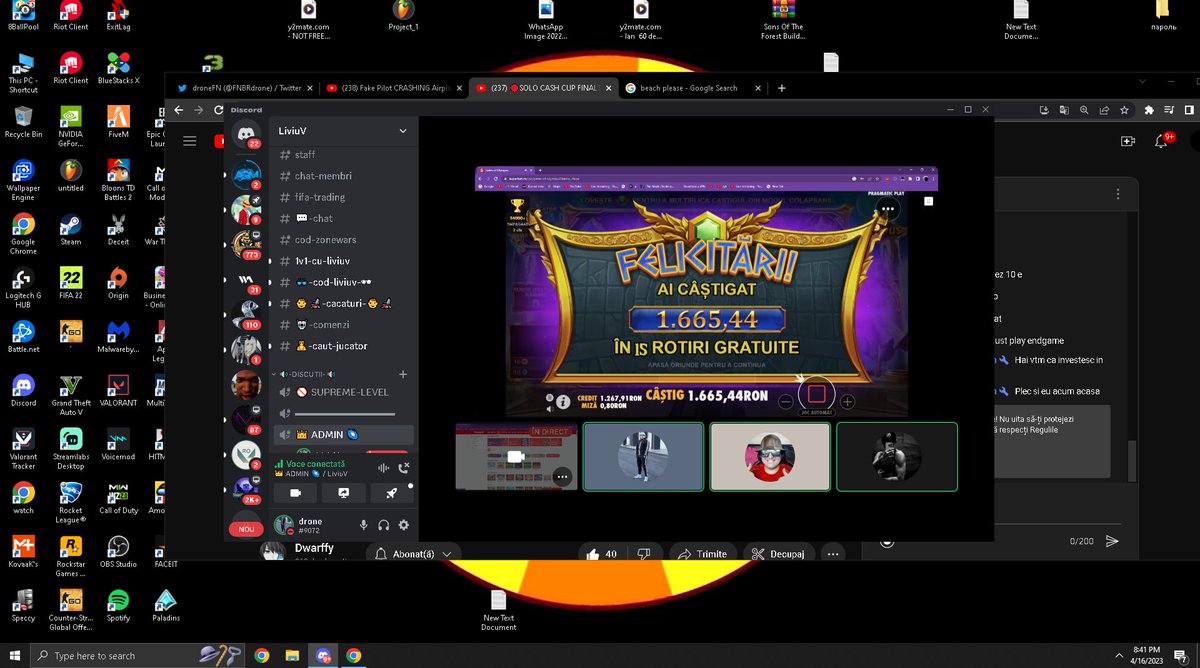1200x668 pixels.
Task: Open YouTube notifications bell
Action: pyautogui.click(x=1162, y=142)
